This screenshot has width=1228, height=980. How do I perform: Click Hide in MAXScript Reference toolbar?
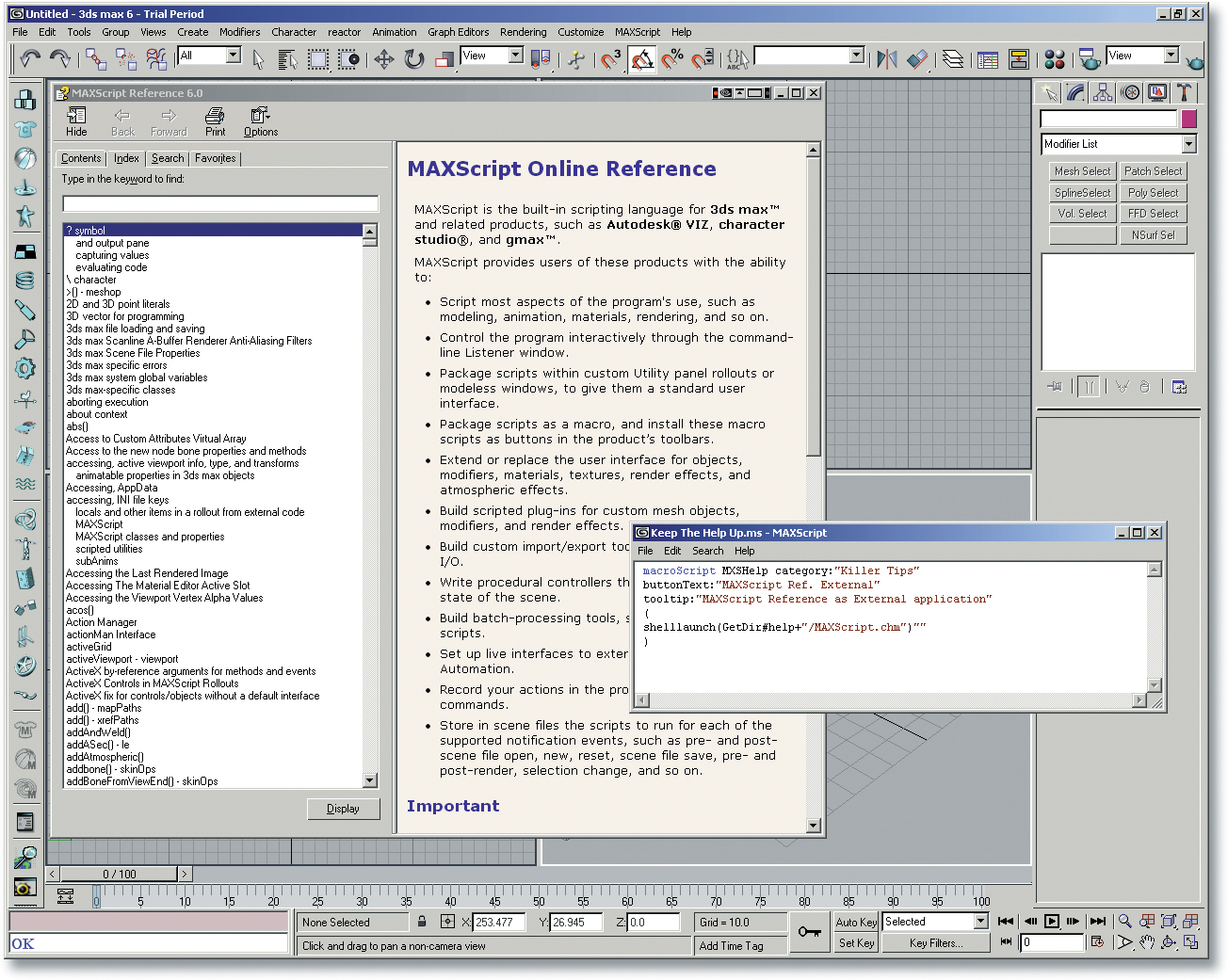click(77, 121)
